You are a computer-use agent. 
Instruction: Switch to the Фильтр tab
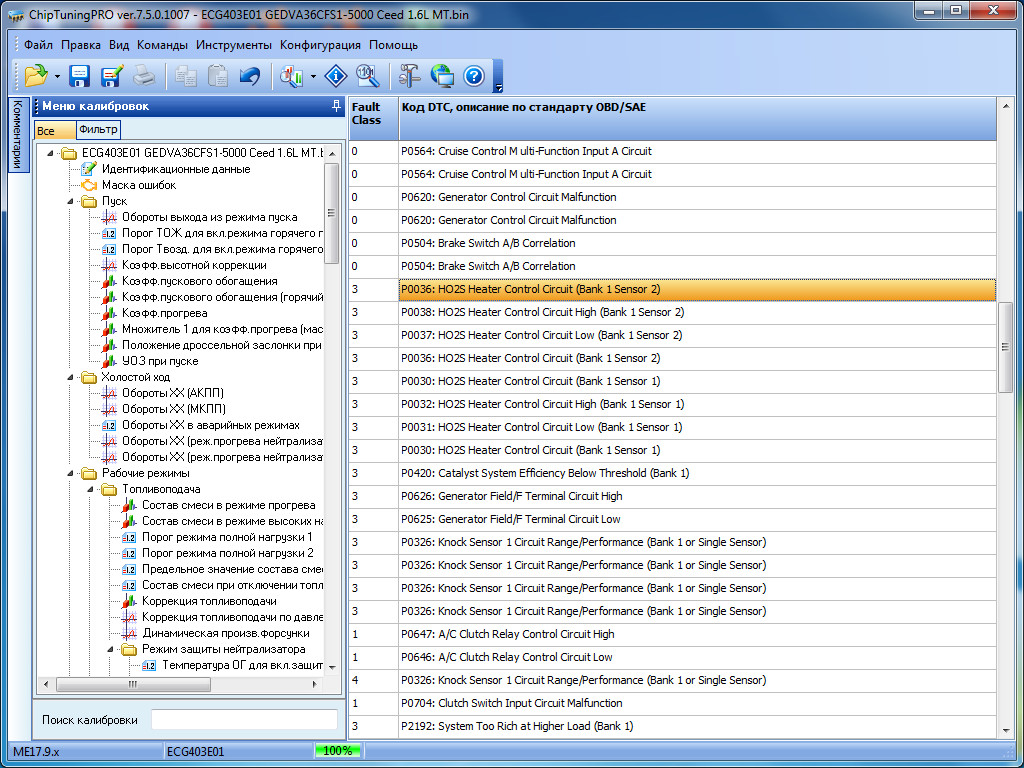(98, 130)
